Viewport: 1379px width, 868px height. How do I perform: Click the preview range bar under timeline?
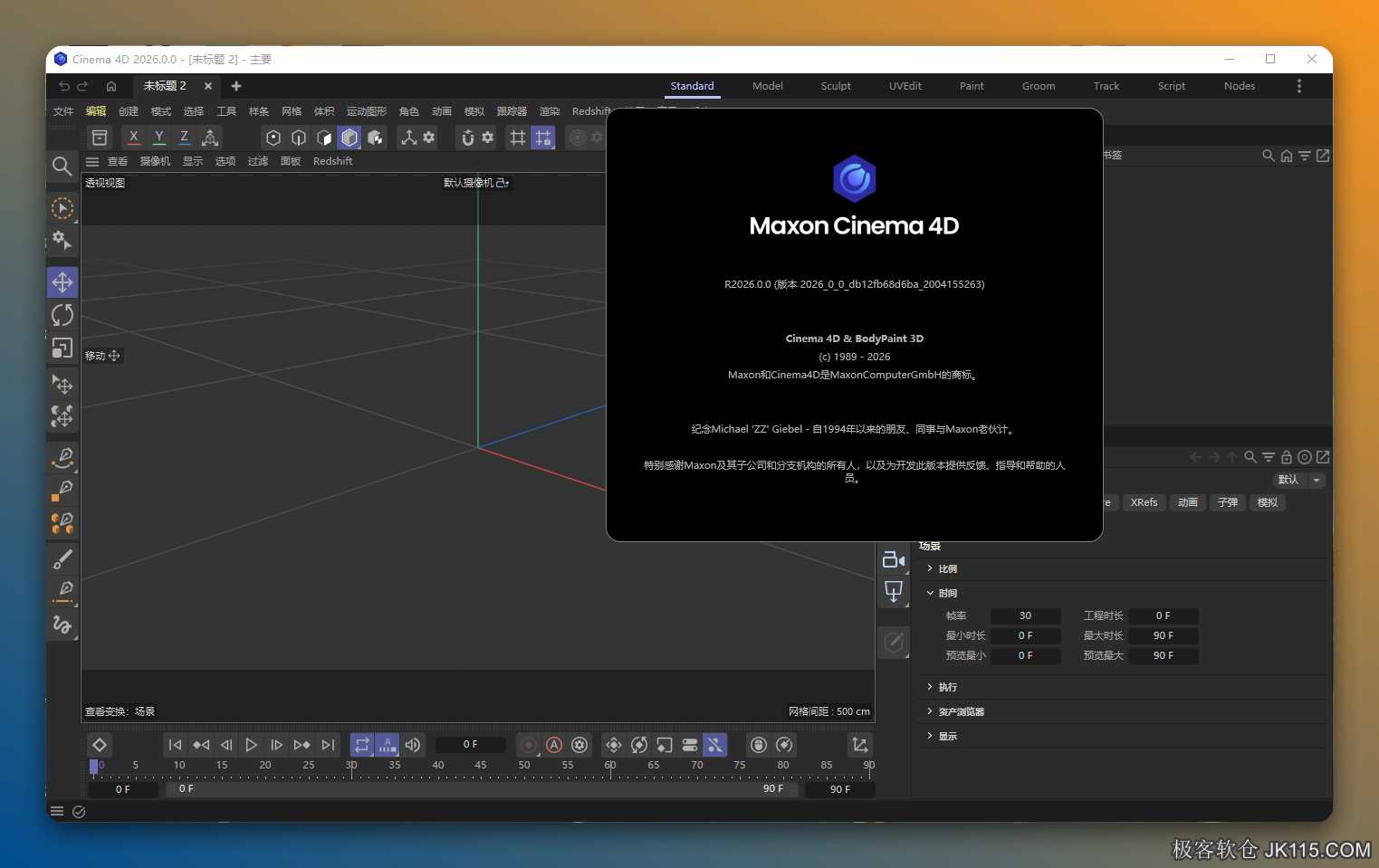coord(482,789)
